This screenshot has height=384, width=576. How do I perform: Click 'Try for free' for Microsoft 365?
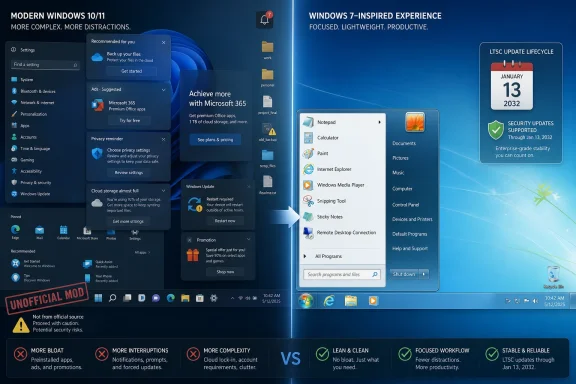coord(130,121)
